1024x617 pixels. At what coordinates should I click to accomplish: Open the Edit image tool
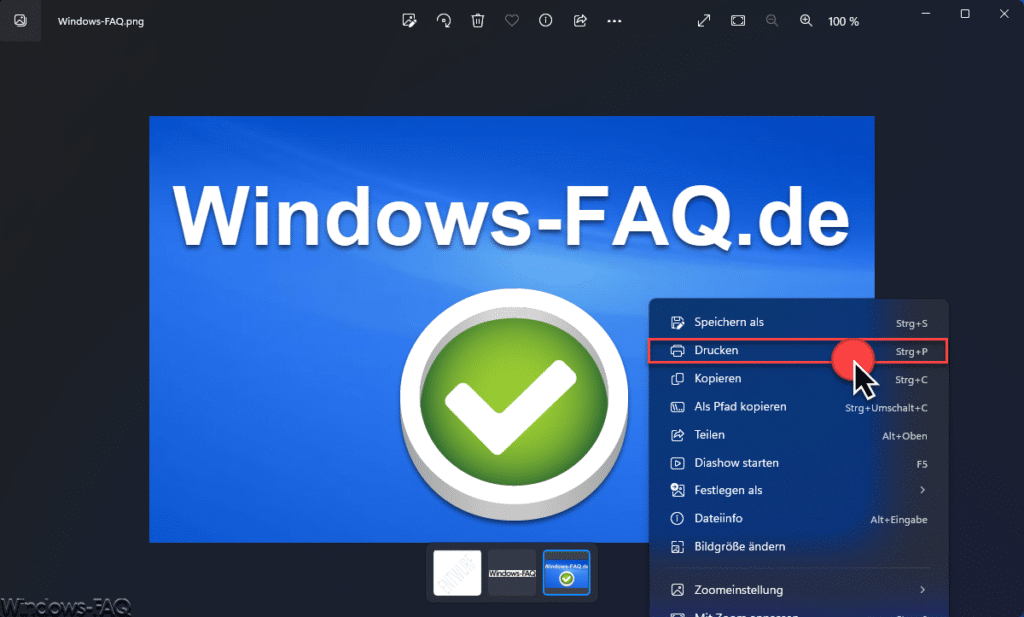409,21
